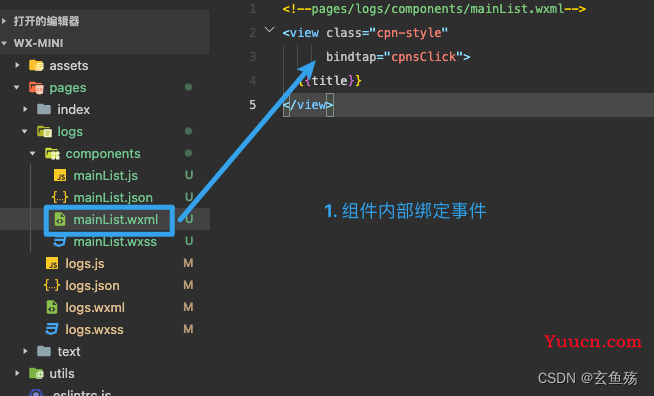Click the JS icon of mainList.js
Image resolution: width=654 pixels, height=396 pixels.
point(60,175)
